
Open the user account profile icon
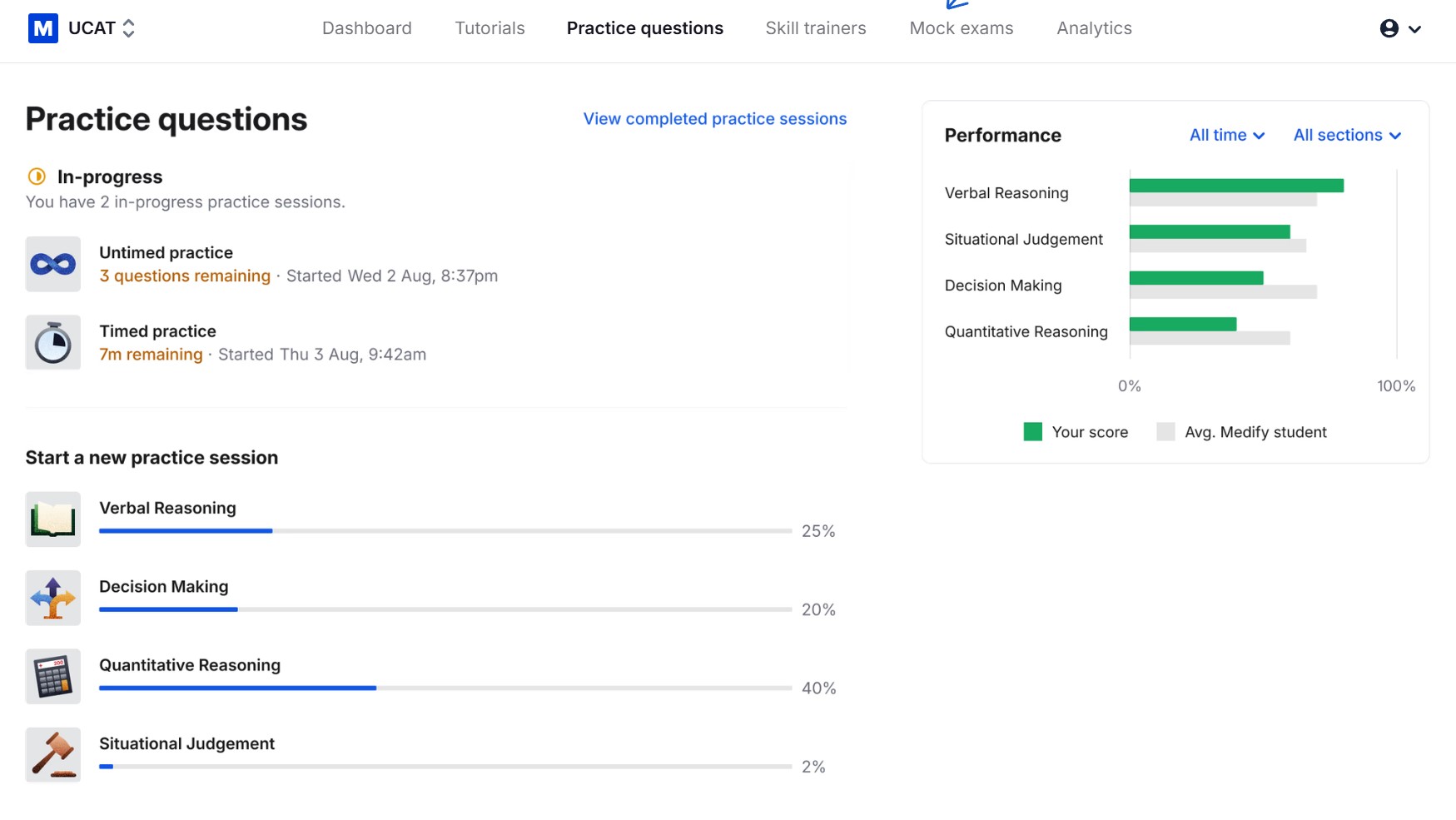1389,28
